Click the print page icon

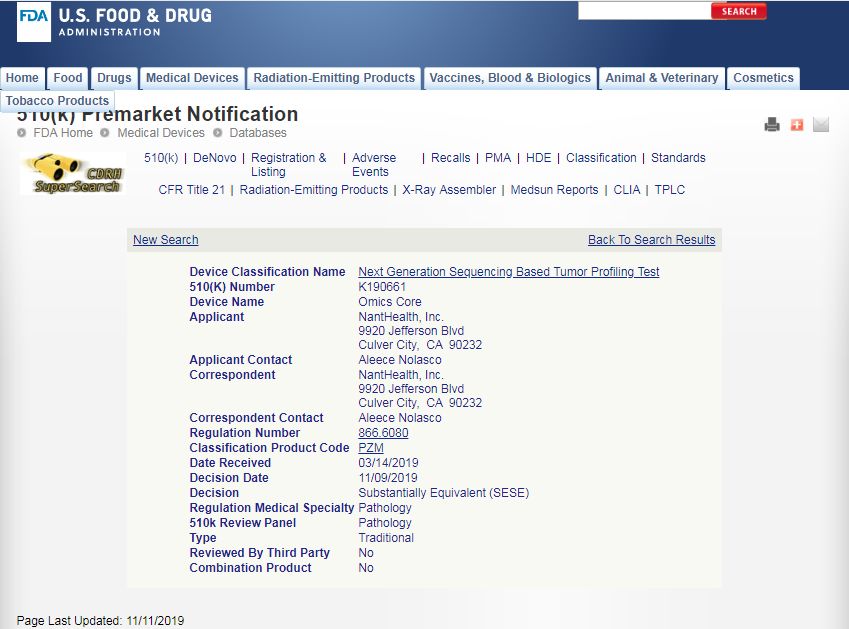tap(772, 125)
